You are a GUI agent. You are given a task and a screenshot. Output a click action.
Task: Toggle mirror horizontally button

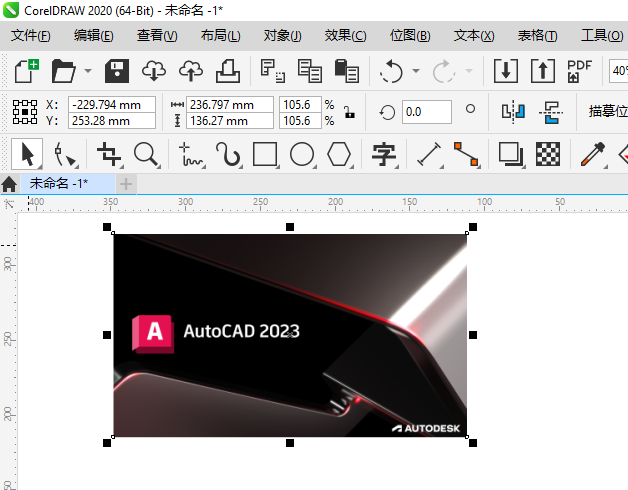[513, 111]
